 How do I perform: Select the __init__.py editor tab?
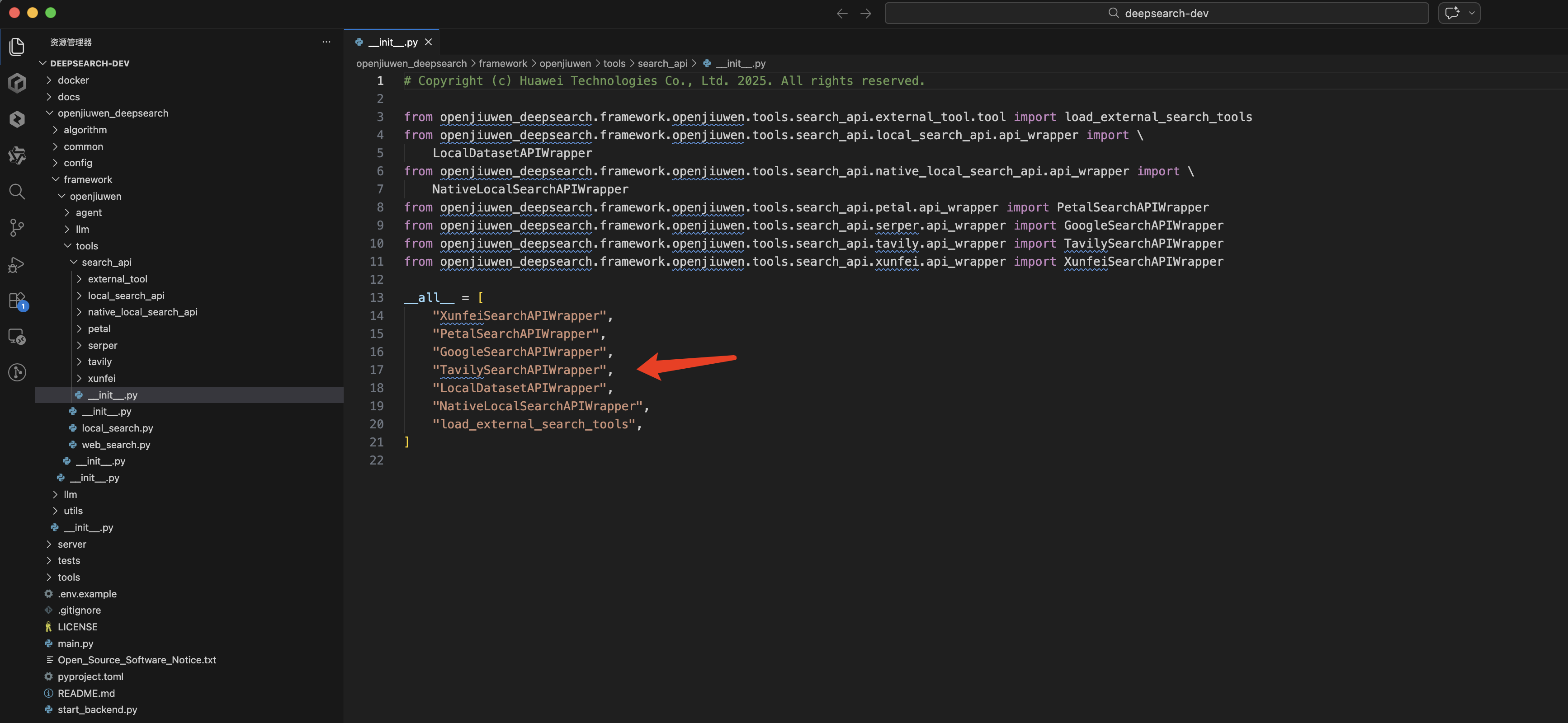tap(392, 42)
